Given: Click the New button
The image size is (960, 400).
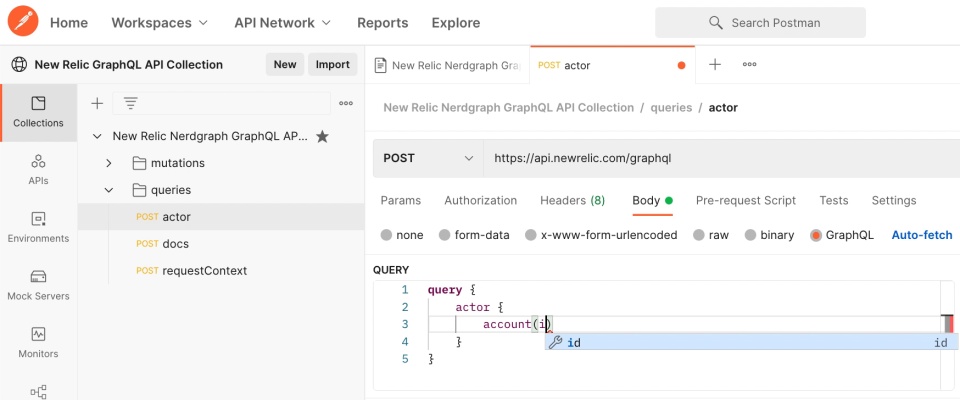Looking at the screenshot, I should (285, 64).
